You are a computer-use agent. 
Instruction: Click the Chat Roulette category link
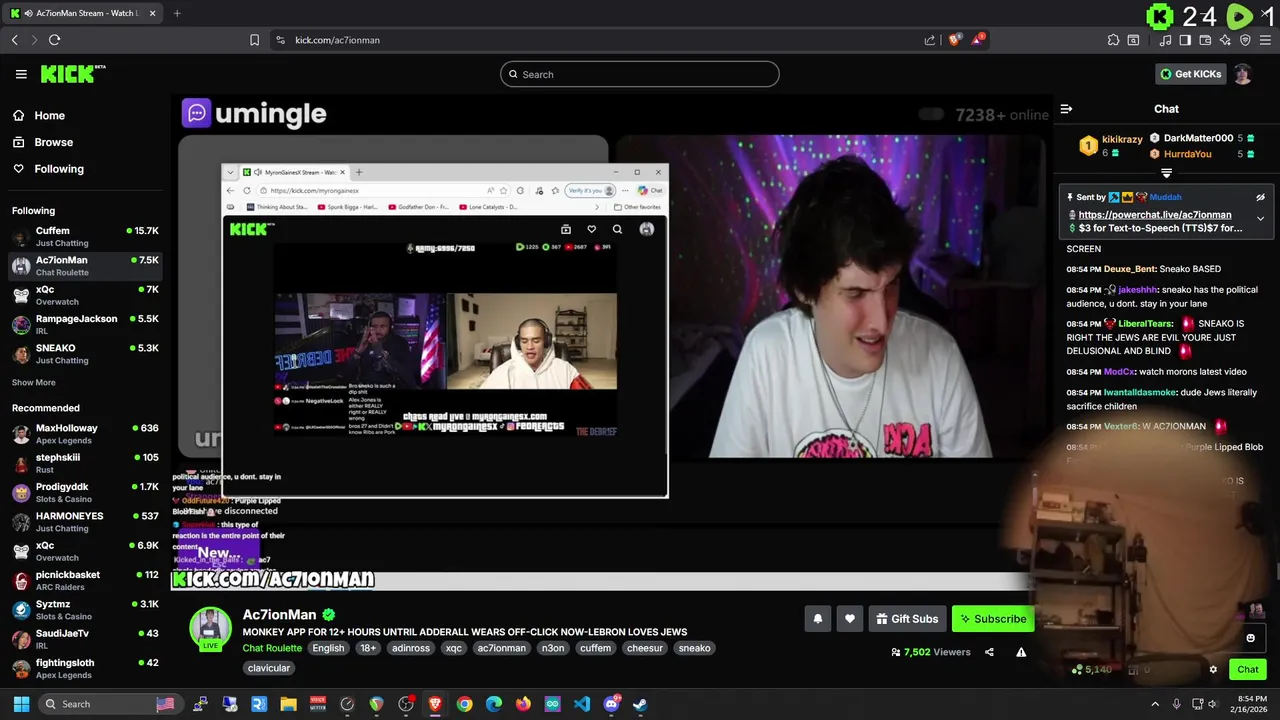tap(272, 648)
